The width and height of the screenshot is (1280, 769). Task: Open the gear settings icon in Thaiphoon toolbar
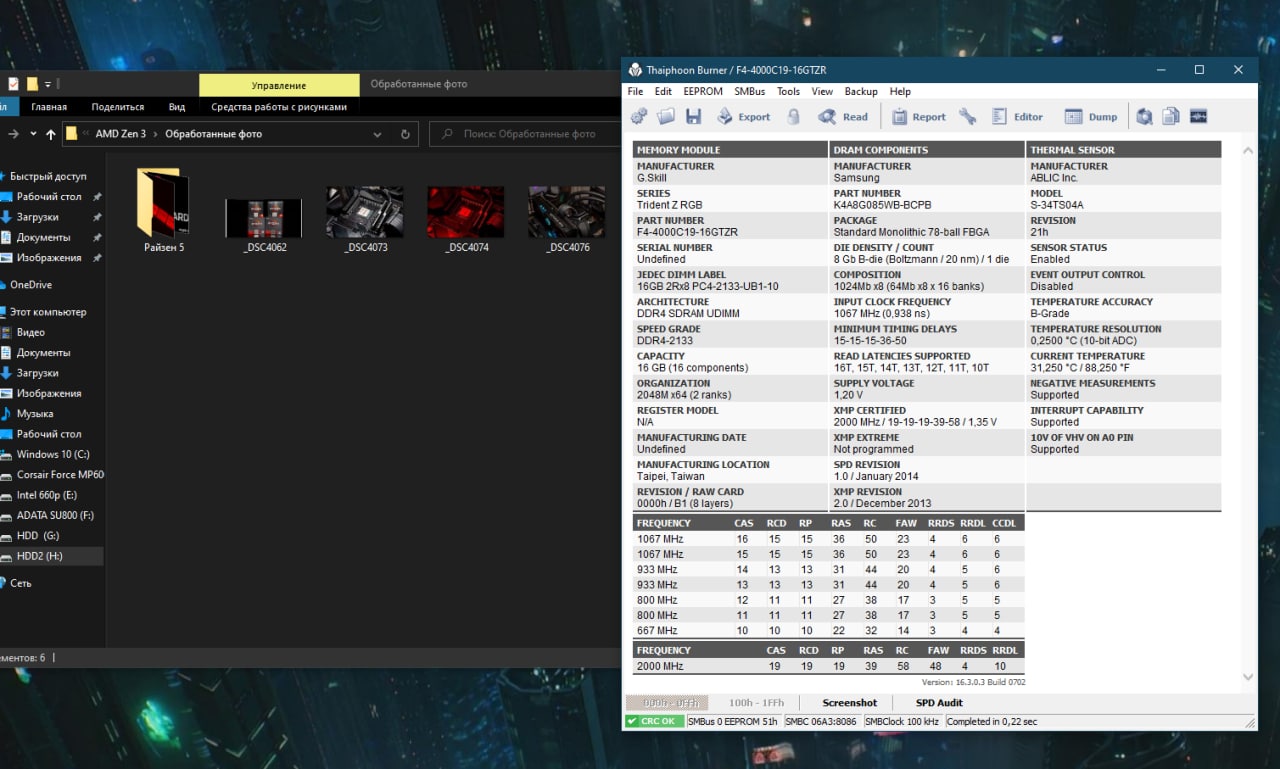click(x=639, y=117)
